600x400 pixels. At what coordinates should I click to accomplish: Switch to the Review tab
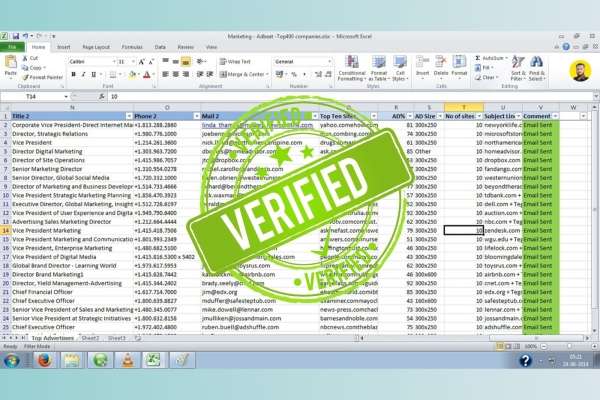pyautogui.click(x=186, y=47)
